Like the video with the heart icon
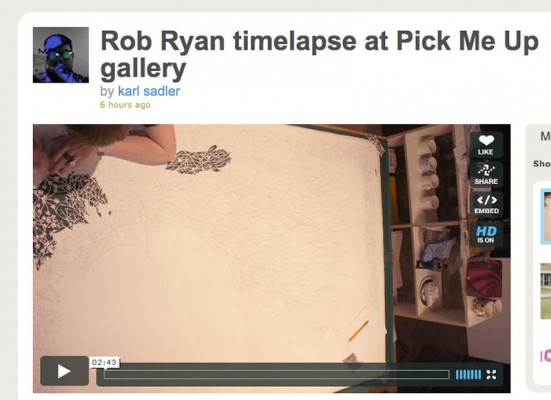The height and width of the screenshot is (400, 551). click(x=486, y=145)
